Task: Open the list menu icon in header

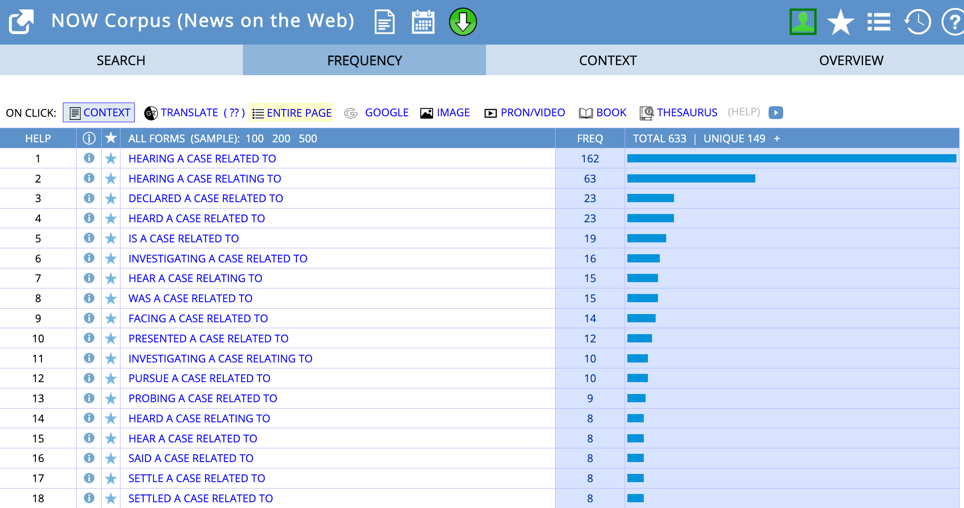Action: pos(879,23)
